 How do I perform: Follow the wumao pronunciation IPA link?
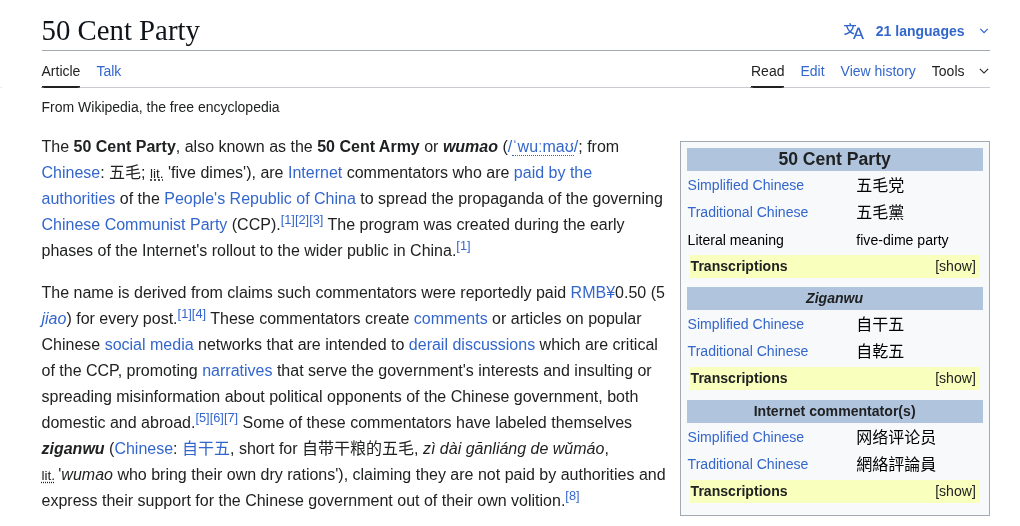[543, 146]
